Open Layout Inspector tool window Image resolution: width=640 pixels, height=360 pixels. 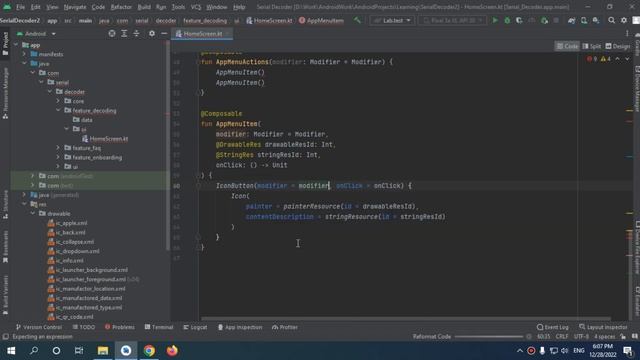coord(603,327)
